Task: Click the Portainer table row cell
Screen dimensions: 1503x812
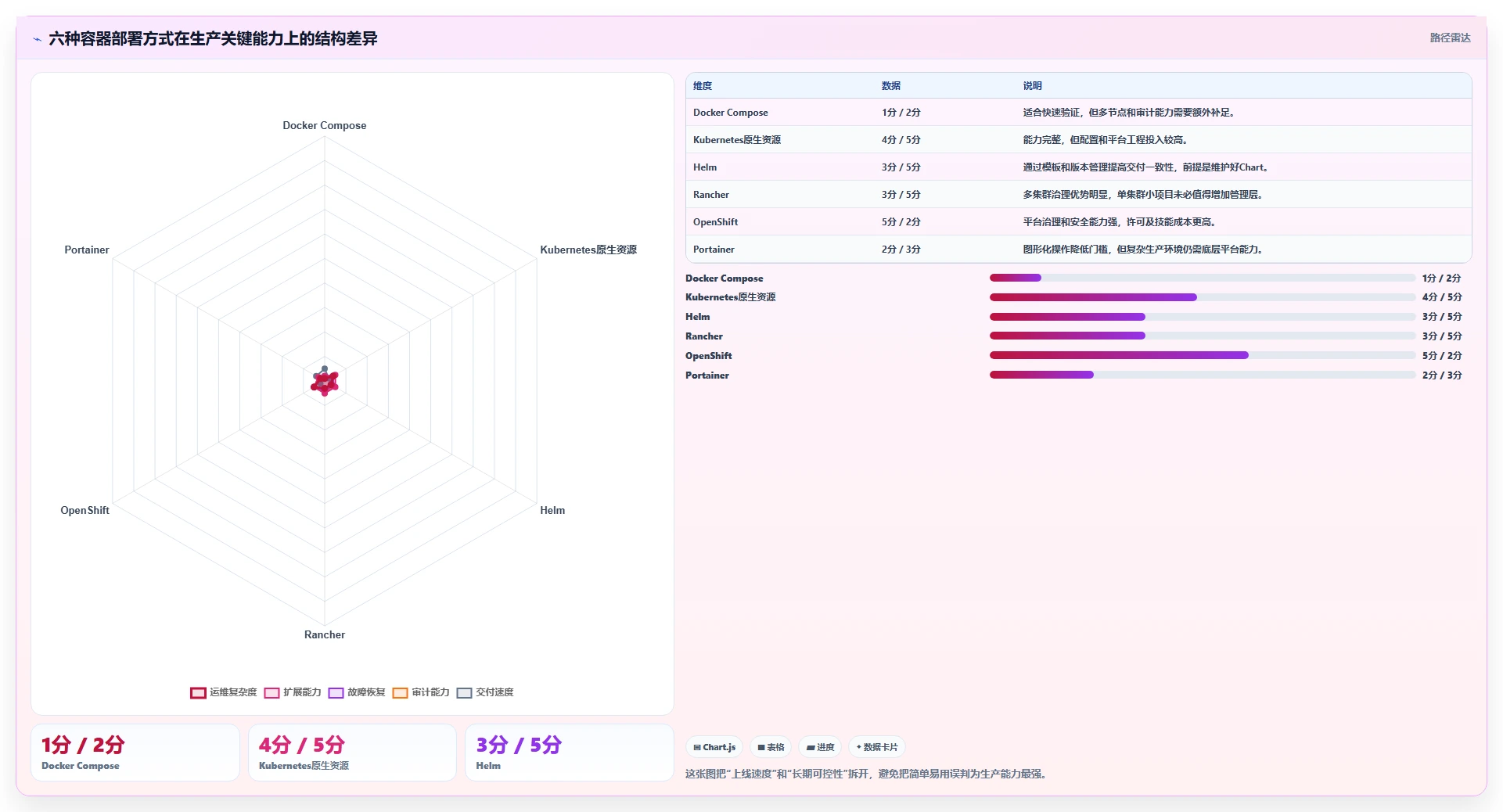Action: (714, 250)
